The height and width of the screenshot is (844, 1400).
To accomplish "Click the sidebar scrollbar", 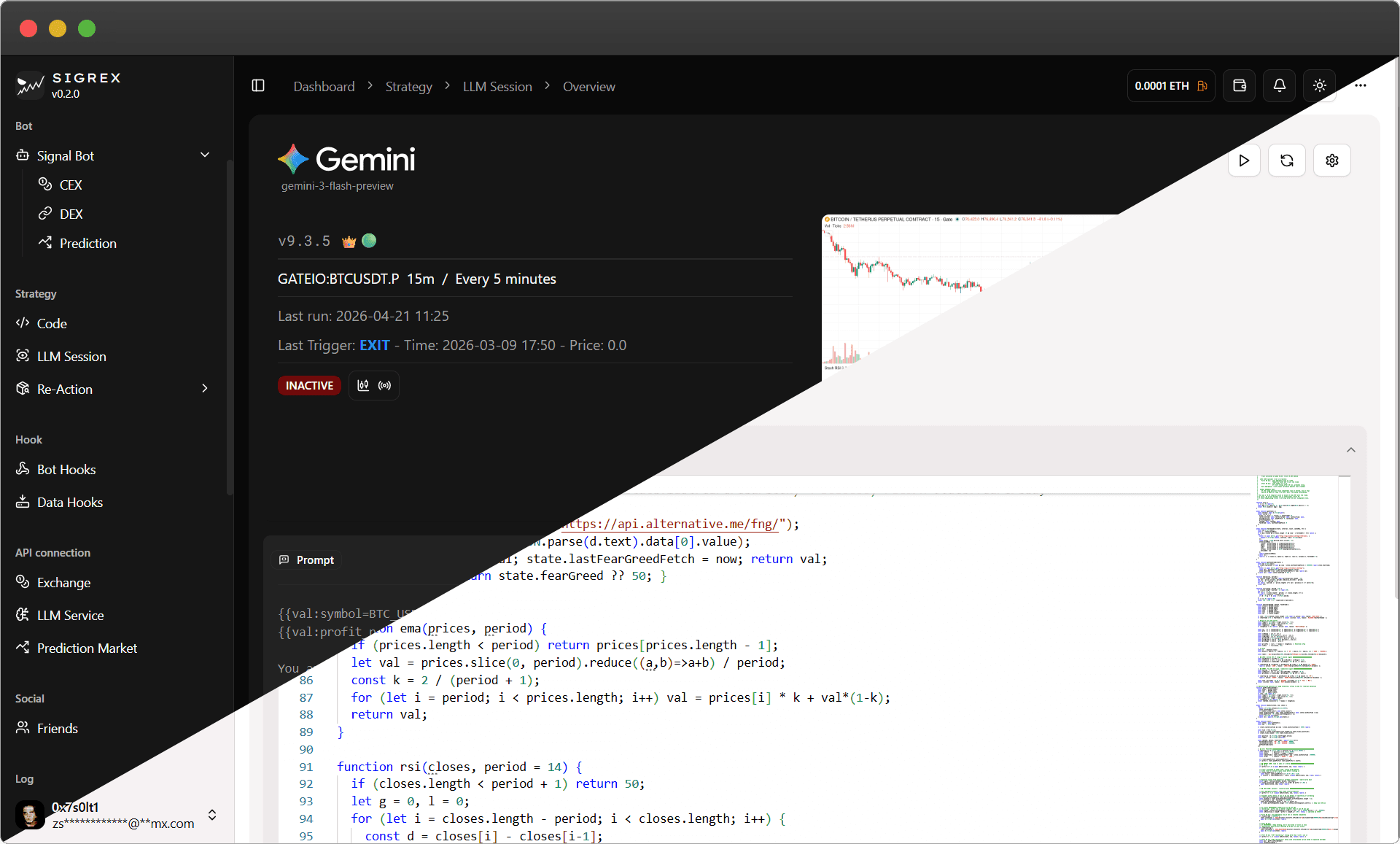I will tap(230, 327).
